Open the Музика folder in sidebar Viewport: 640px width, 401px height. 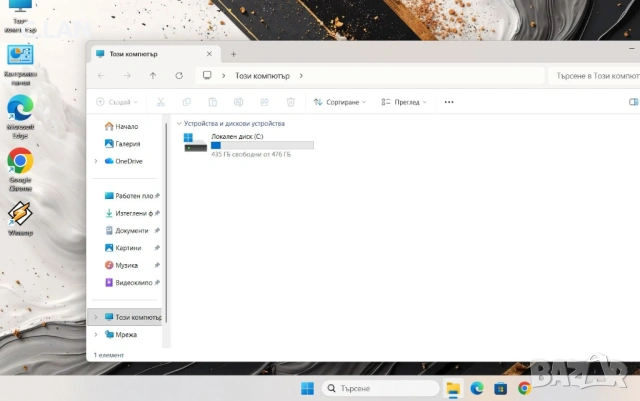pos(126,265)
